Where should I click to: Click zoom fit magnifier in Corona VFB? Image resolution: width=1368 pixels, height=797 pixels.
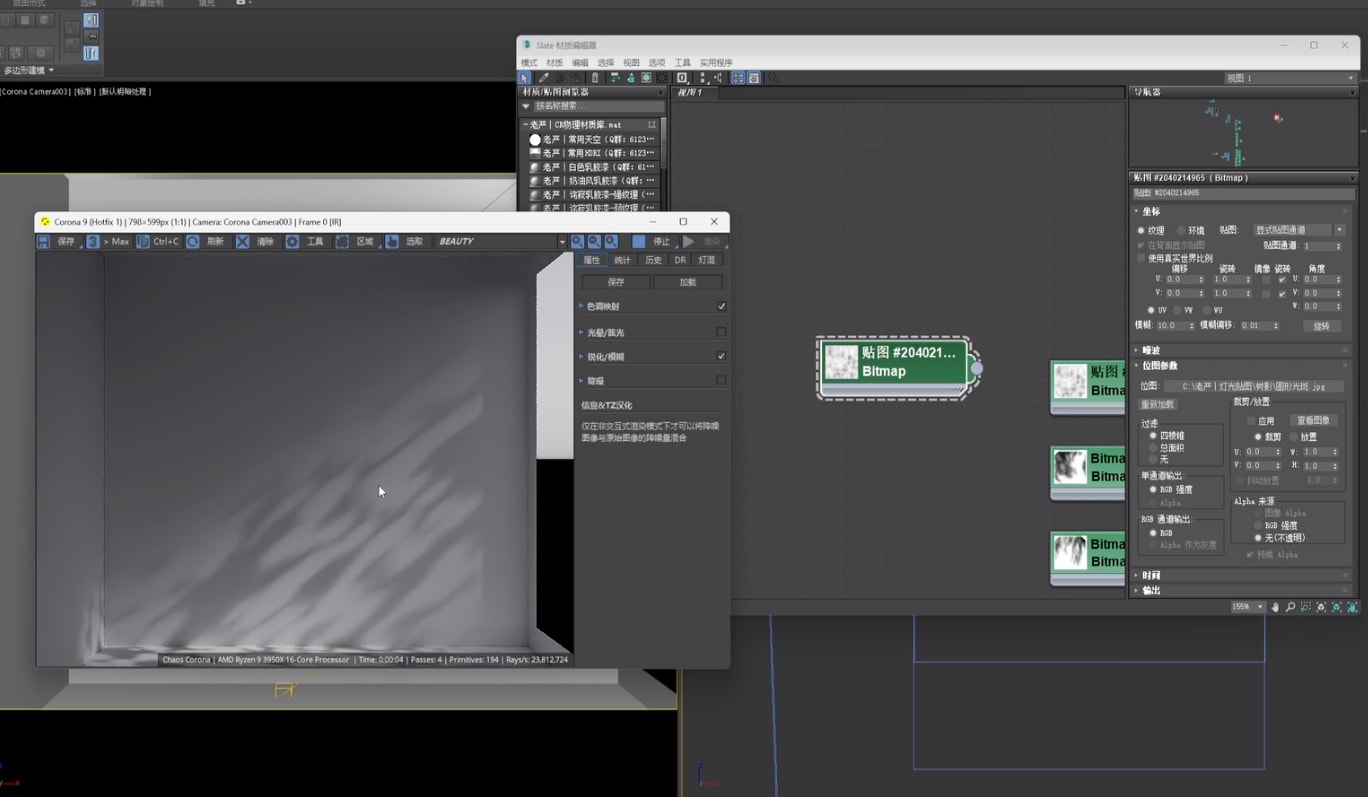[x=611, y=242]
